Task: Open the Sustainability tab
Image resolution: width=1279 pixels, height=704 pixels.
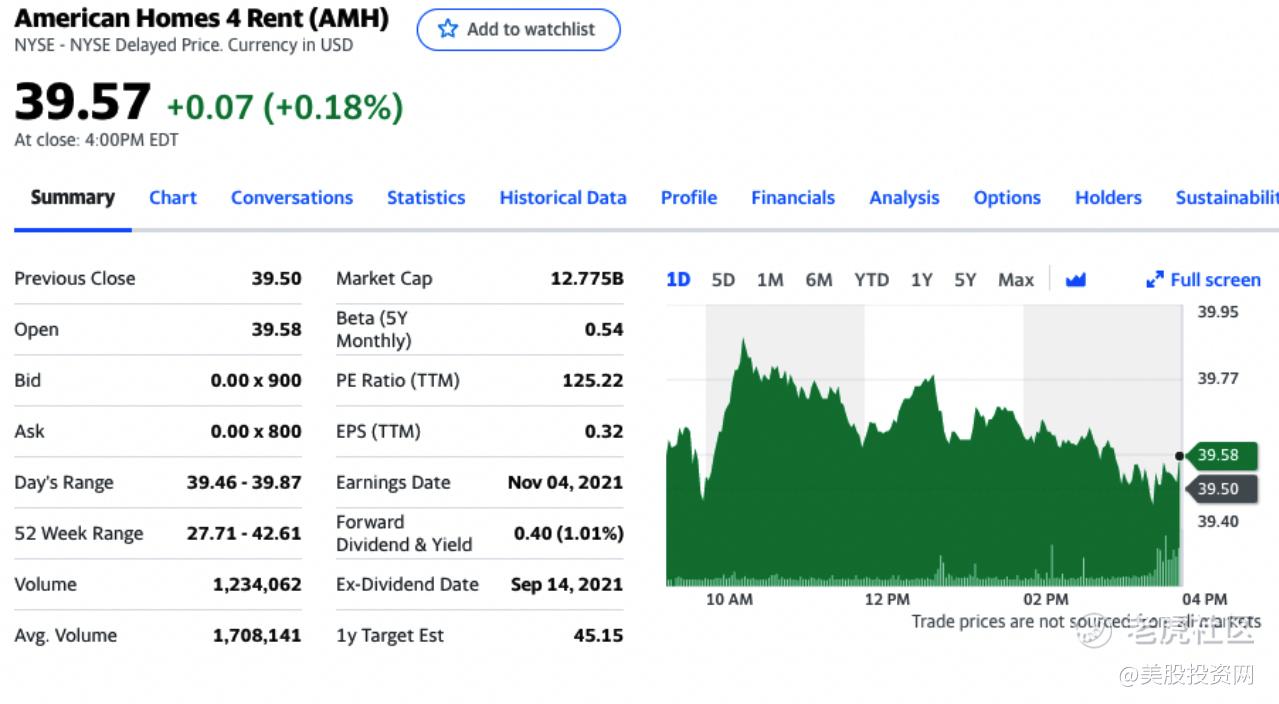Action: pos(1227,197)
